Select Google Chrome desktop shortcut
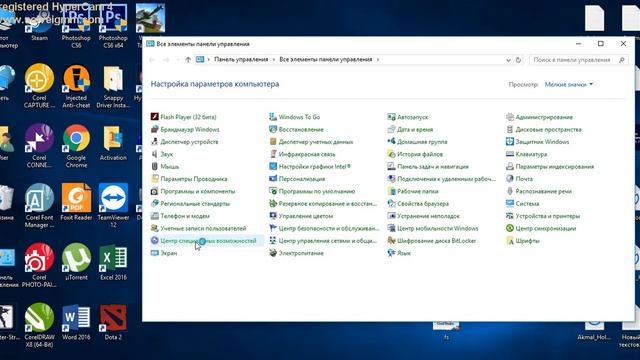 (x=76, y=146)
